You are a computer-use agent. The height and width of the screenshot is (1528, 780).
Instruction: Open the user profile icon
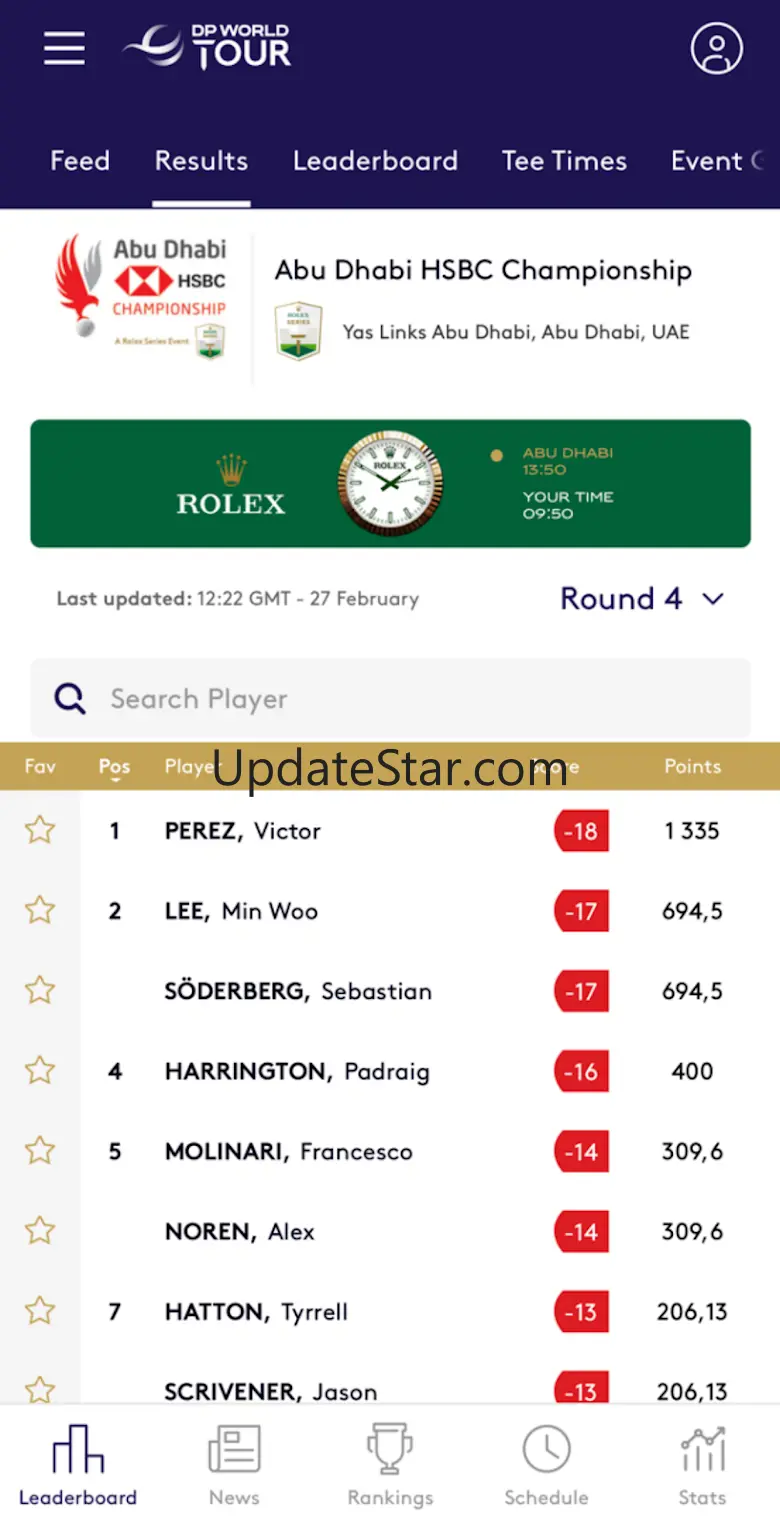click(716, 48)
